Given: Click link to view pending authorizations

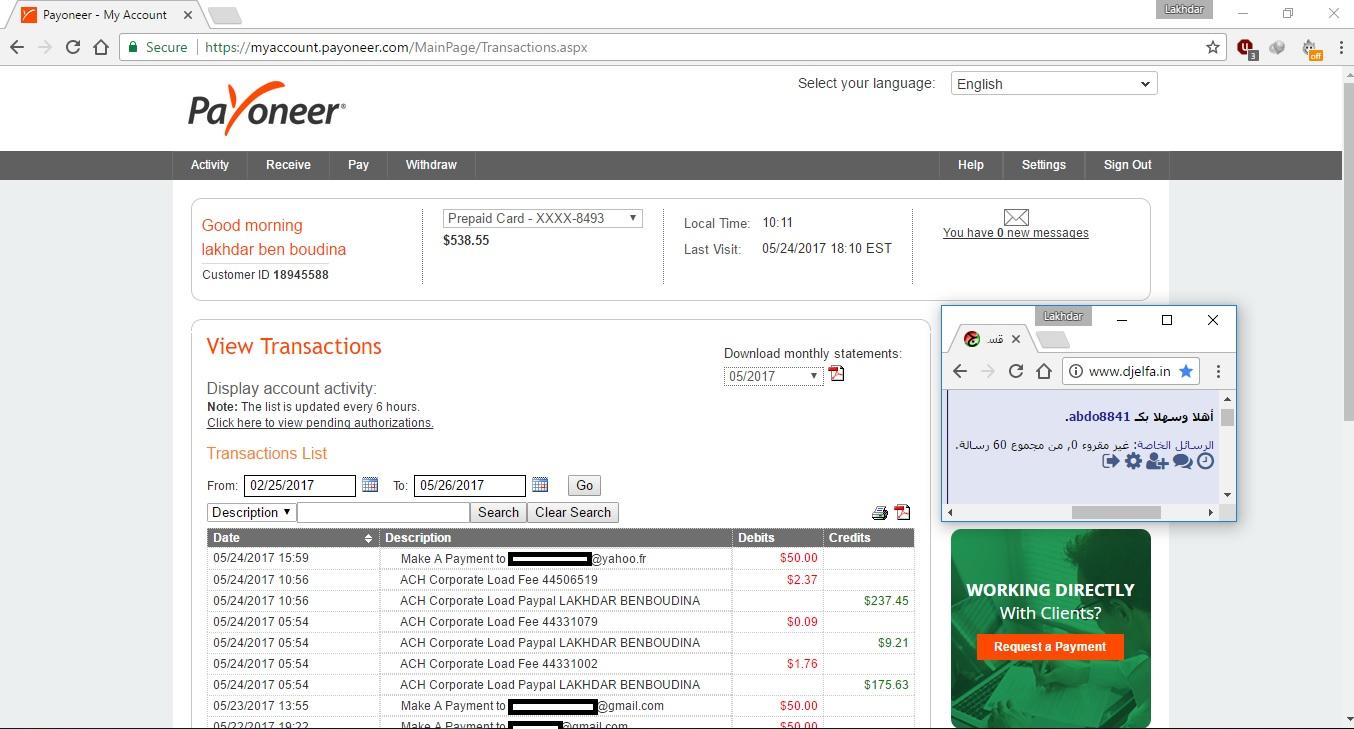Looking at the screenshot, I should click(x=320, y=423).
